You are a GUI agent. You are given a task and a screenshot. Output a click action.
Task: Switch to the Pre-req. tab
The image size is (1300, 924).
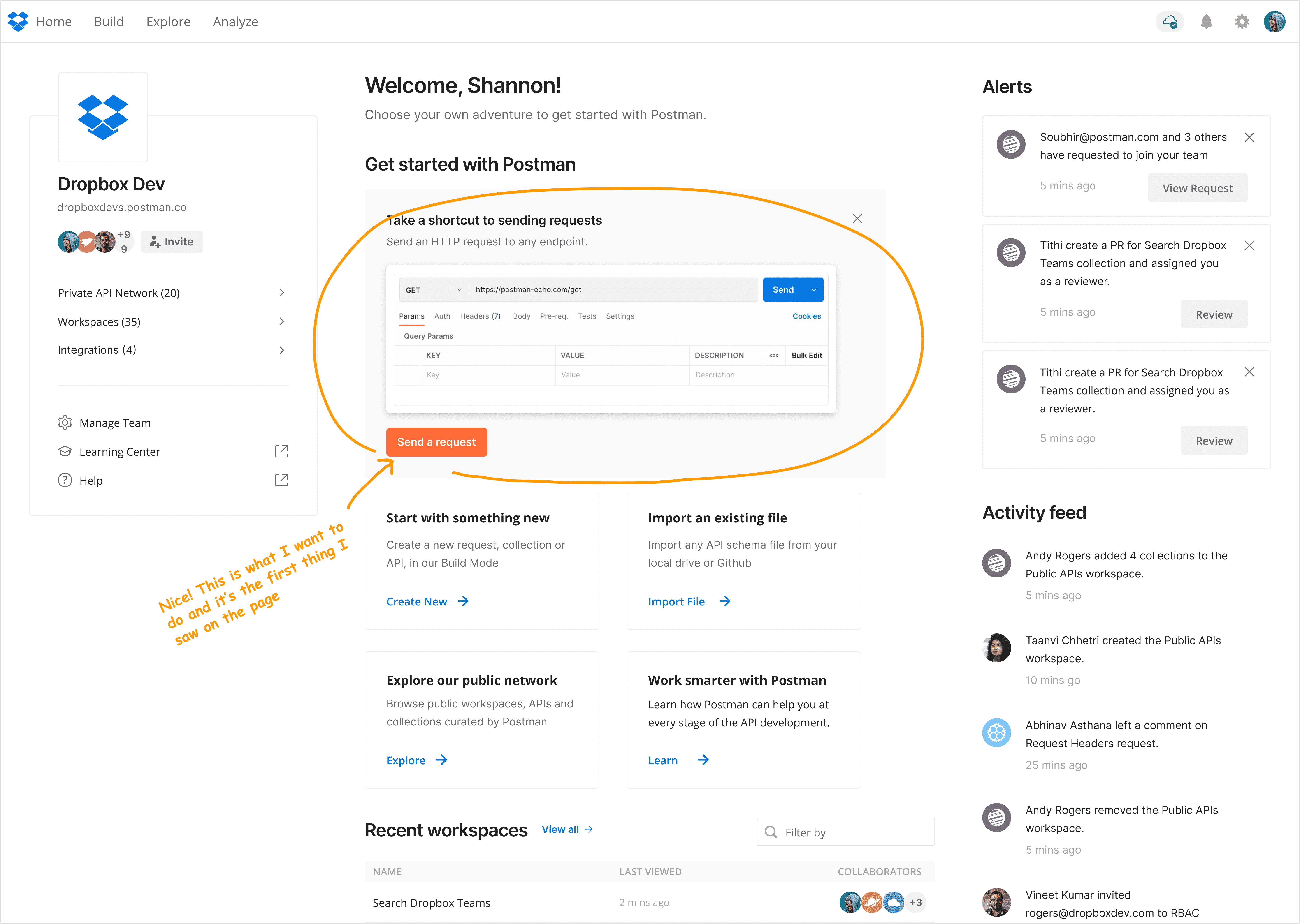coord(554,316)
